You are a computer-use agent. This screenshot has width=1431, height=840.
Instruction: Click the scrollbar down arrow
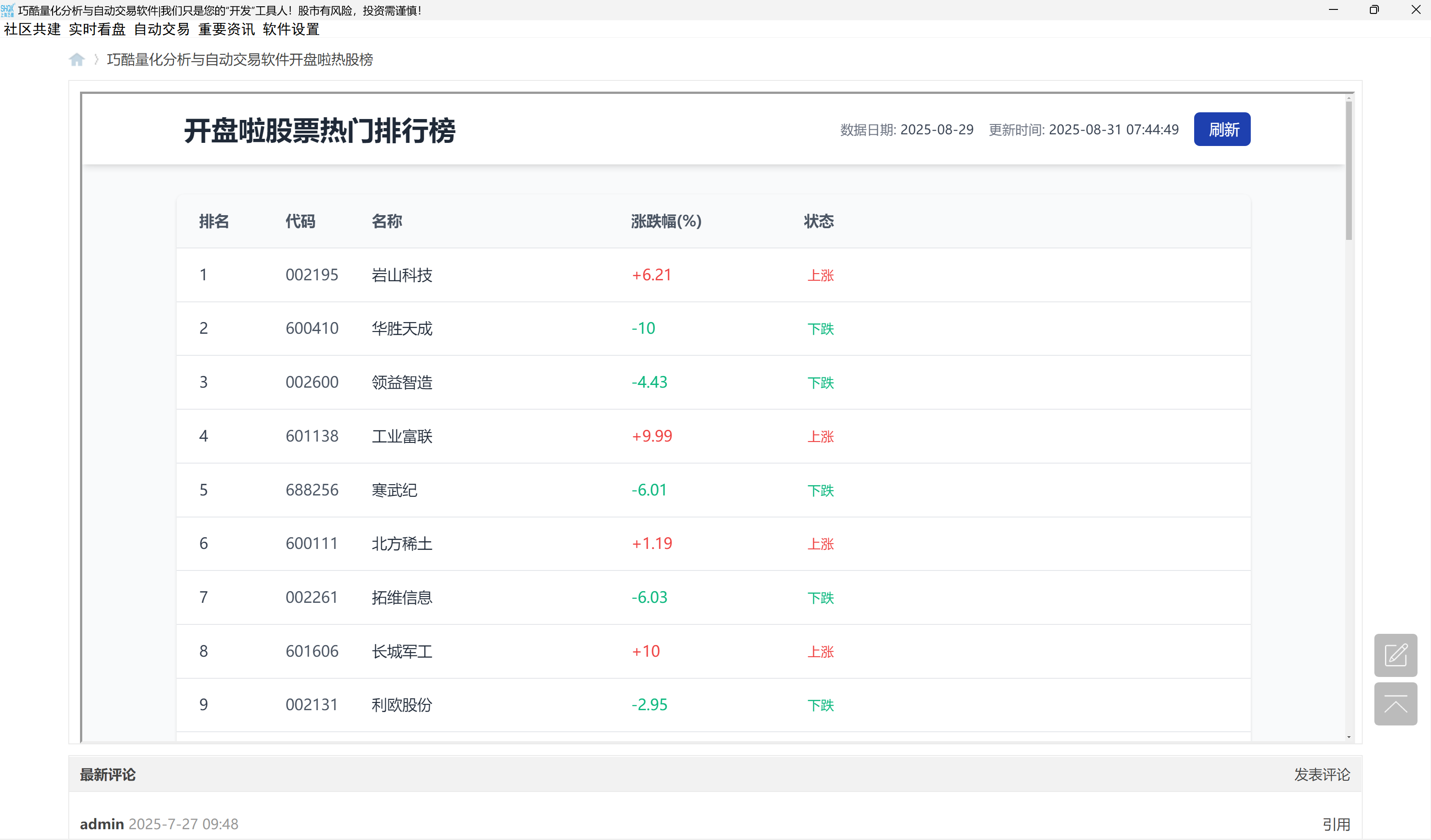[1349, 737]
